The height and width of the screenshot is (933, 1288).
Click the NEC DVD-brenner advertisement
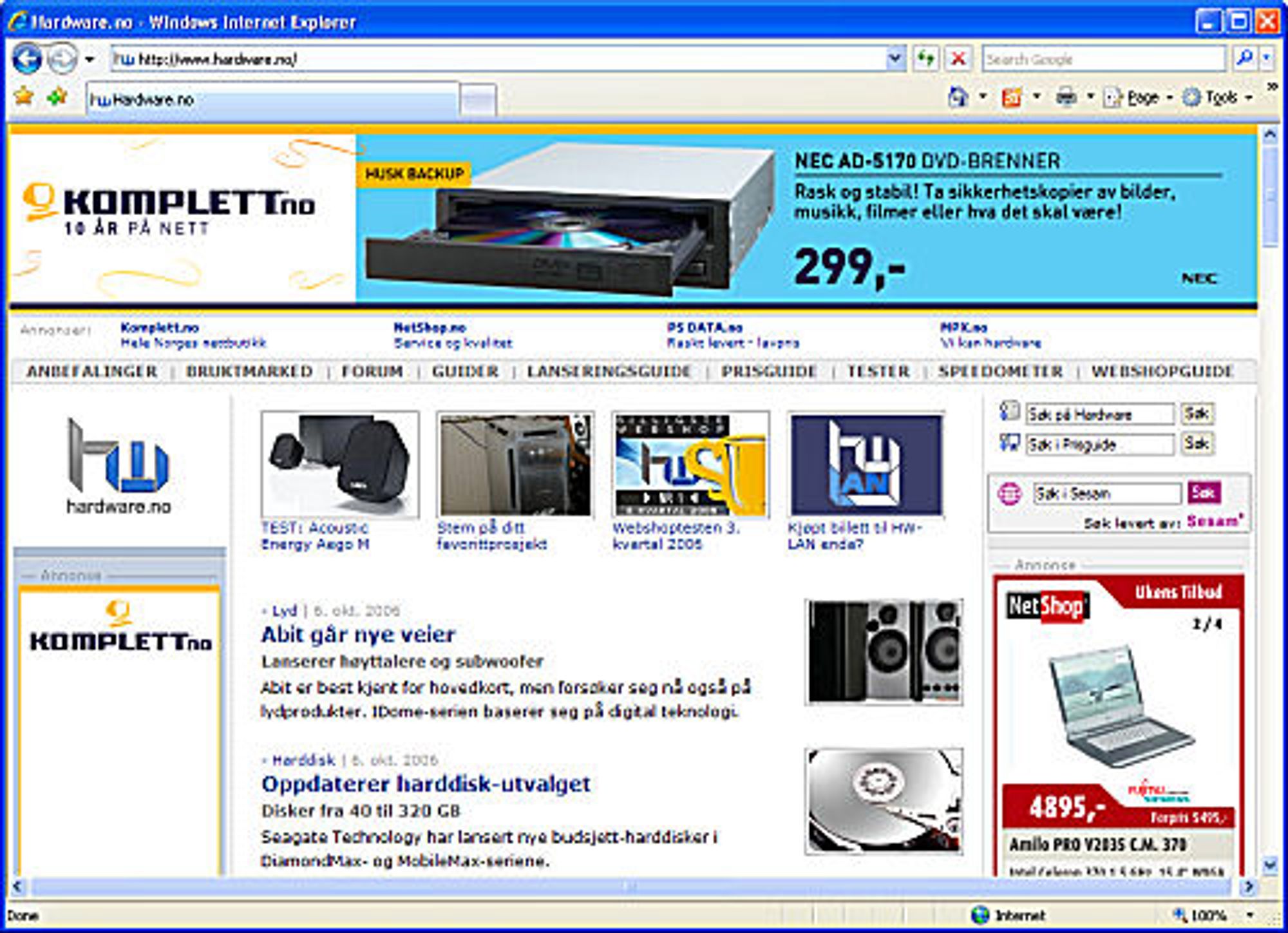pos(806,217)
